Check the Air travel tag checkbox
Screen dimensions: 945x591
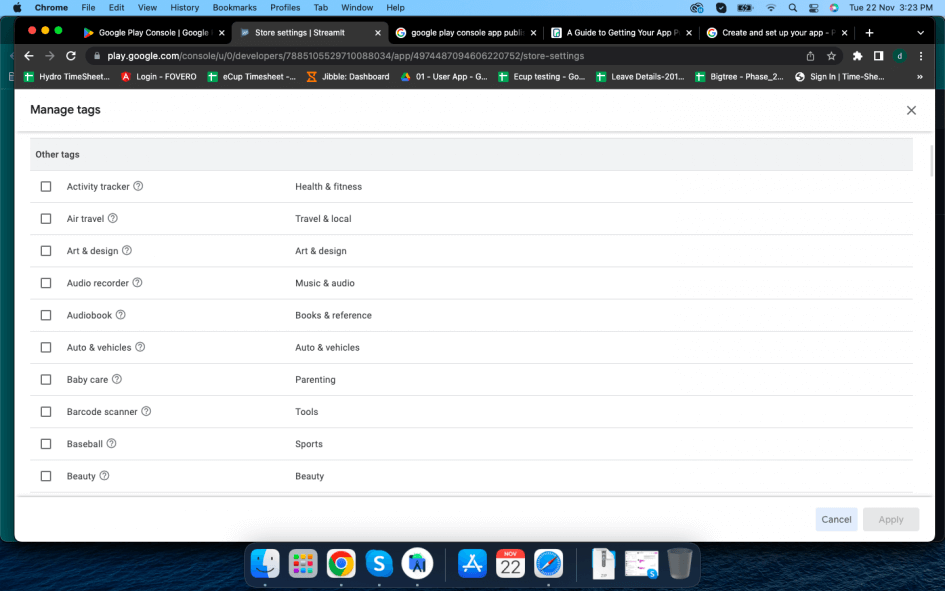tap(46, 219)
